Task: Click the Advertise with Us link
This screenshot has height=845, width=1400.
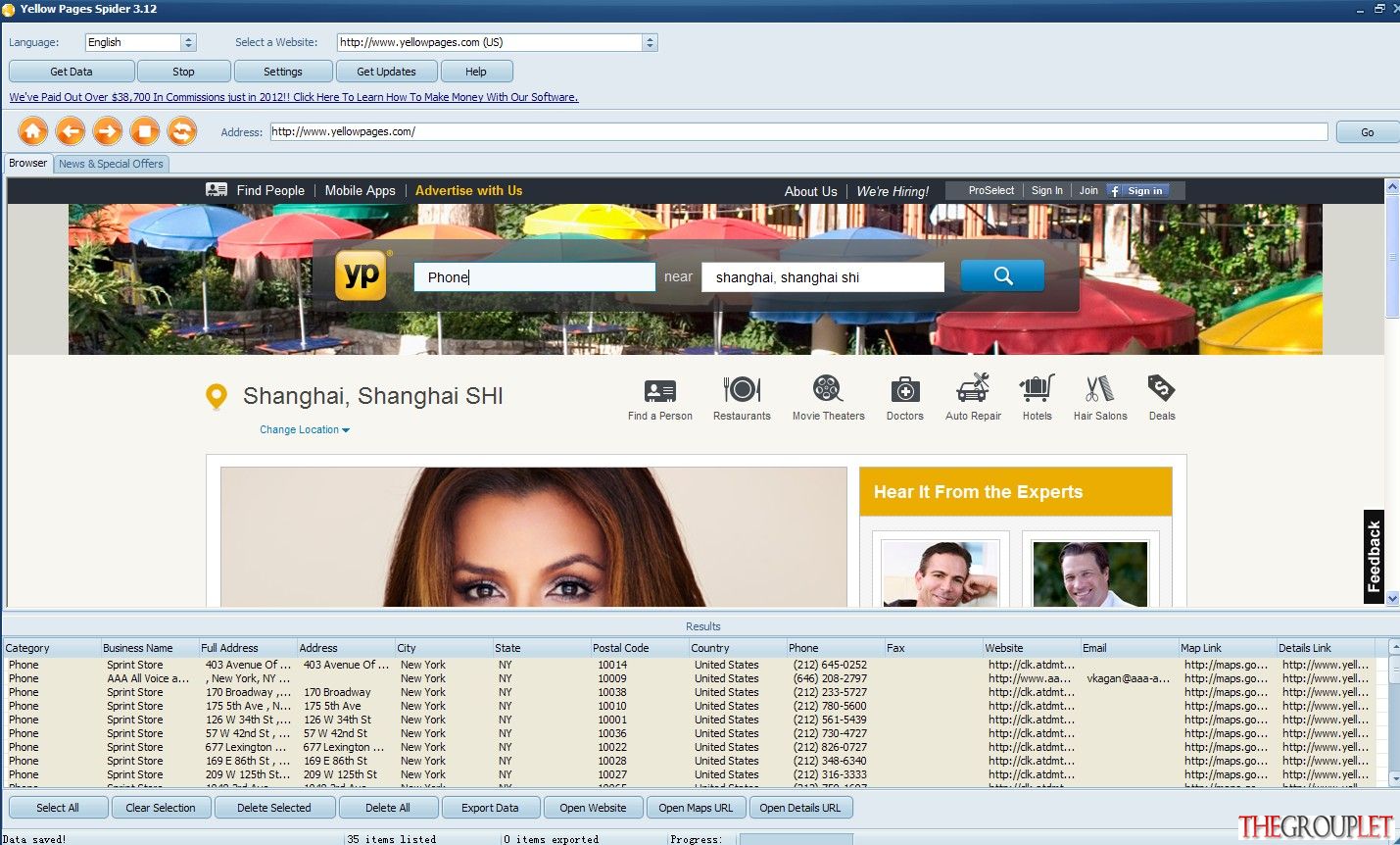Action: pos(468,190)
